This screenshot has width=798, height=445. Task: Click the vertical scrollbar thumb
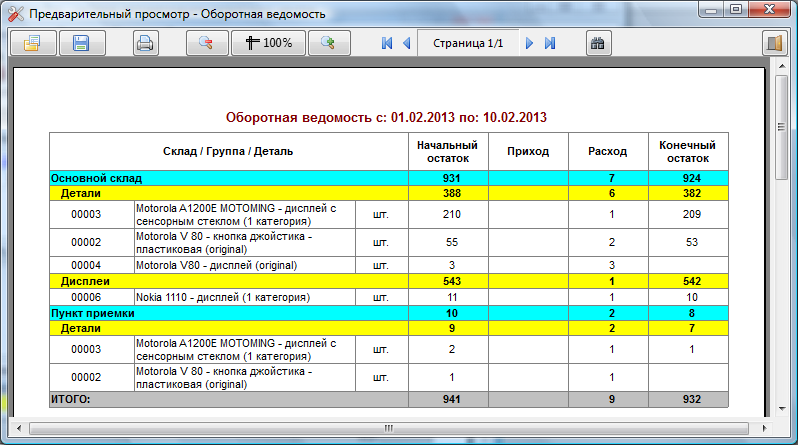pos(782,127)
